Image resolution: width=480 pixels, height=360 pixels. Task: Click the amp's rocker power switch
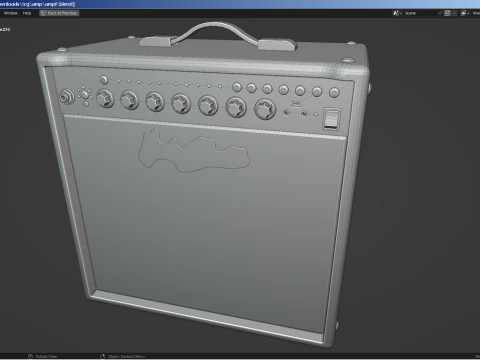(x=331, y=119)
